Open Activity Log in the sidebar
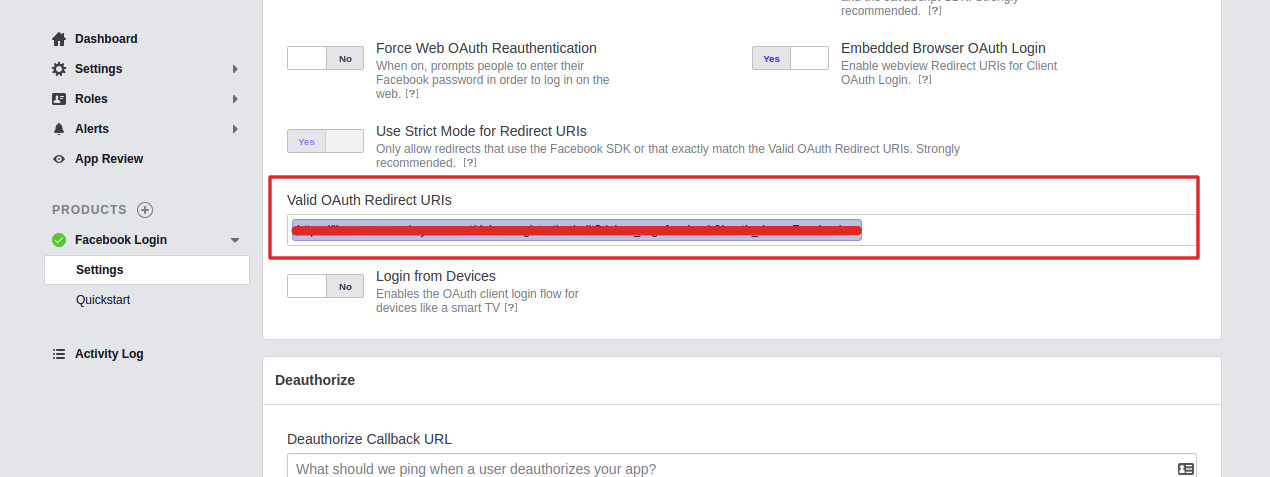 [109, 354]
